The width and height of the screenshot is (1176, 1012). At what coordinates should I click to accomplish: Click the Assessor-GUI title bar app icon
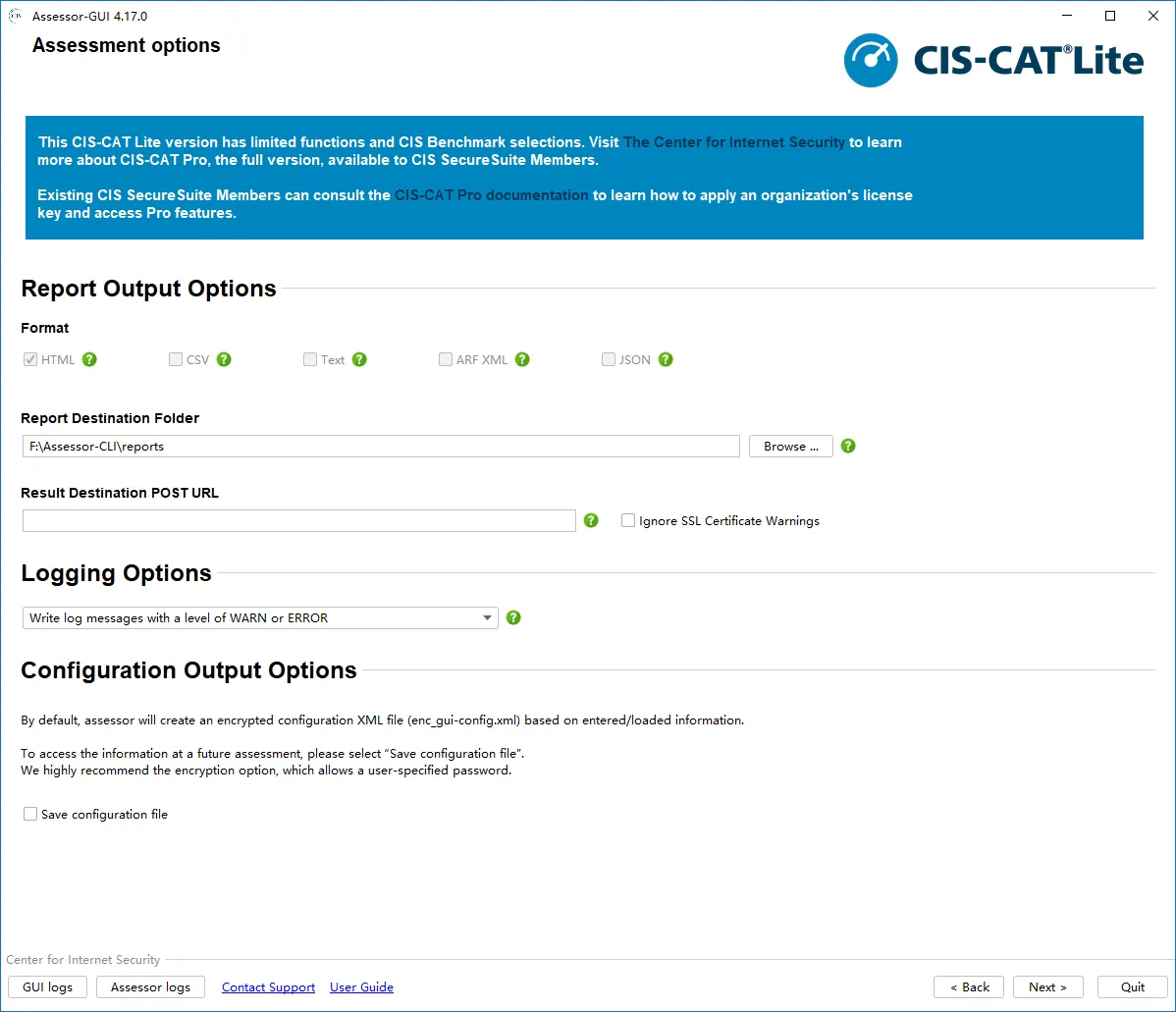click(15, 16)
